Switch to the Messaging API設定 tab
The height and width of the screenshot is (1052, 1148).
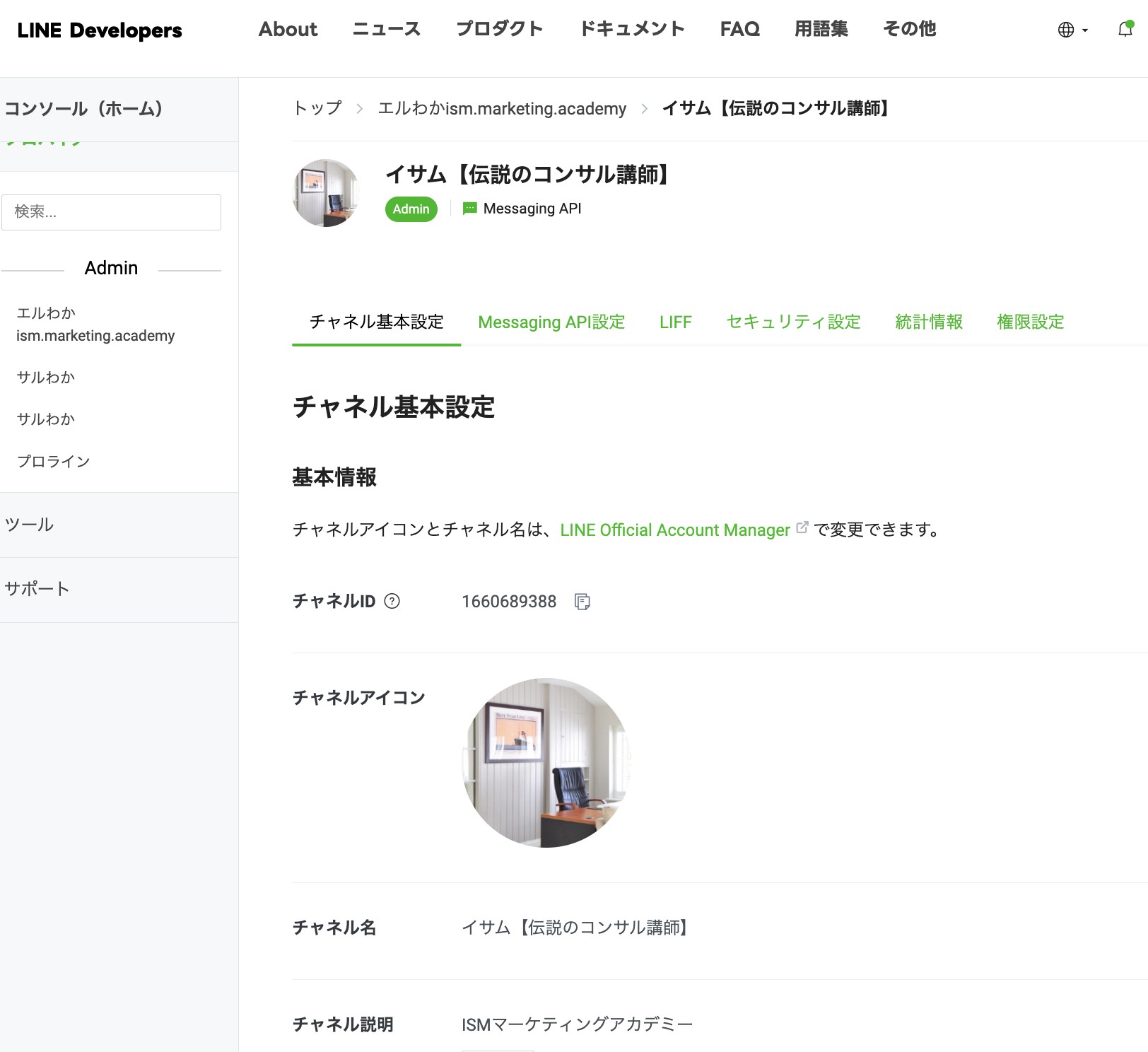(551, 322)
